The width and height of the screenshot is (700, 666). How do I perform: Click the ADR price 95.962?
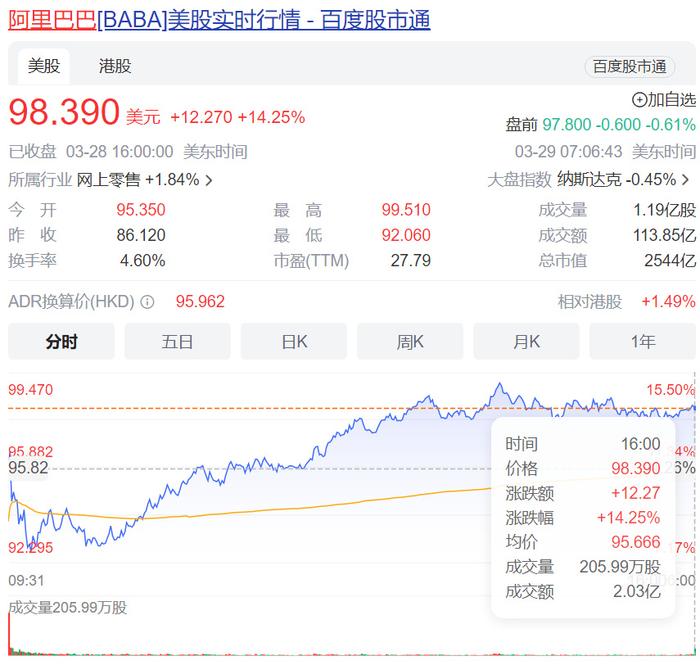200,302
